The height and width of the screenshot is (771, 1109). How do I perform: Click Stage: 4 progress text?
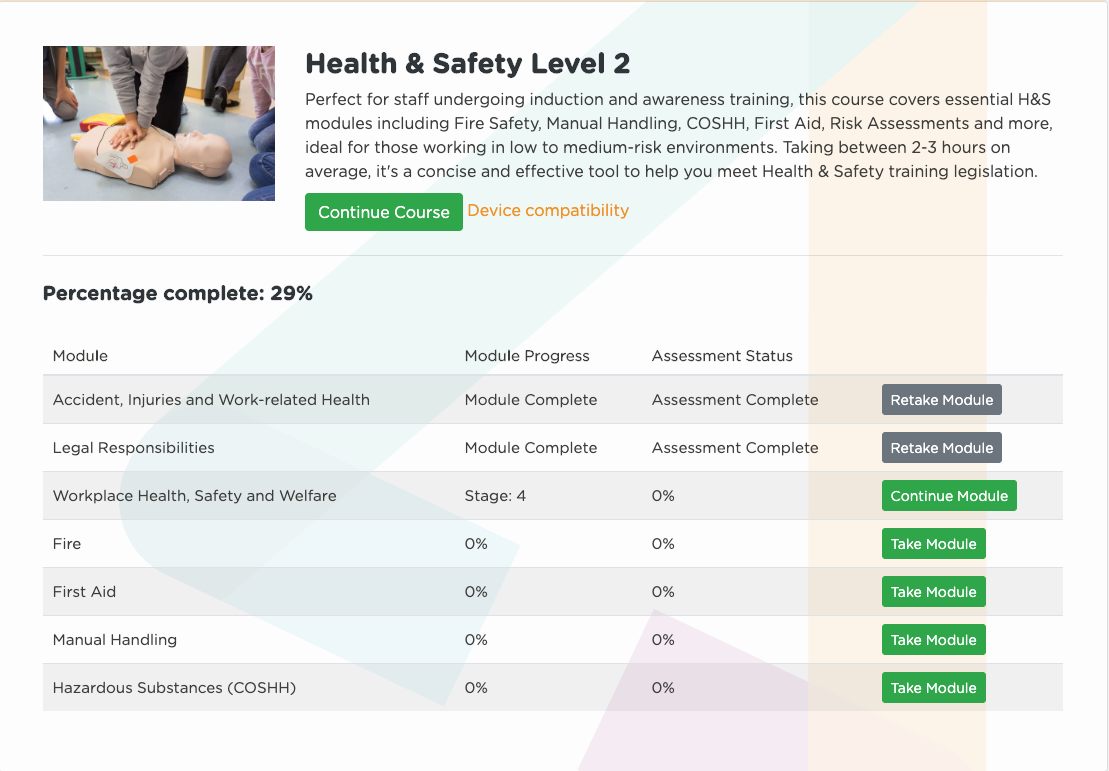tap(495, 496)
